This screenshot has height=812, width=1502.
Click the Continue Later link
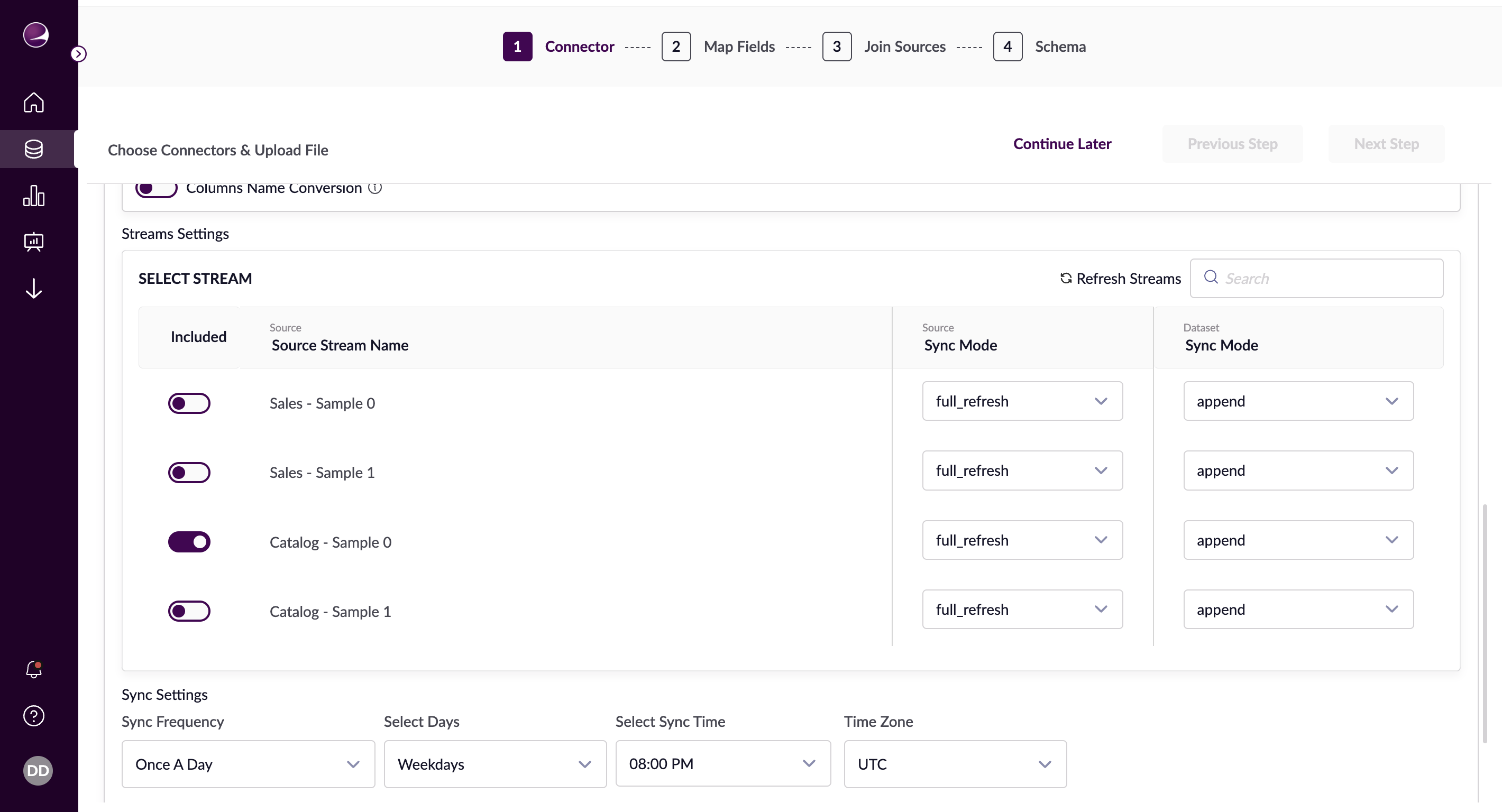coord(1062,144)
